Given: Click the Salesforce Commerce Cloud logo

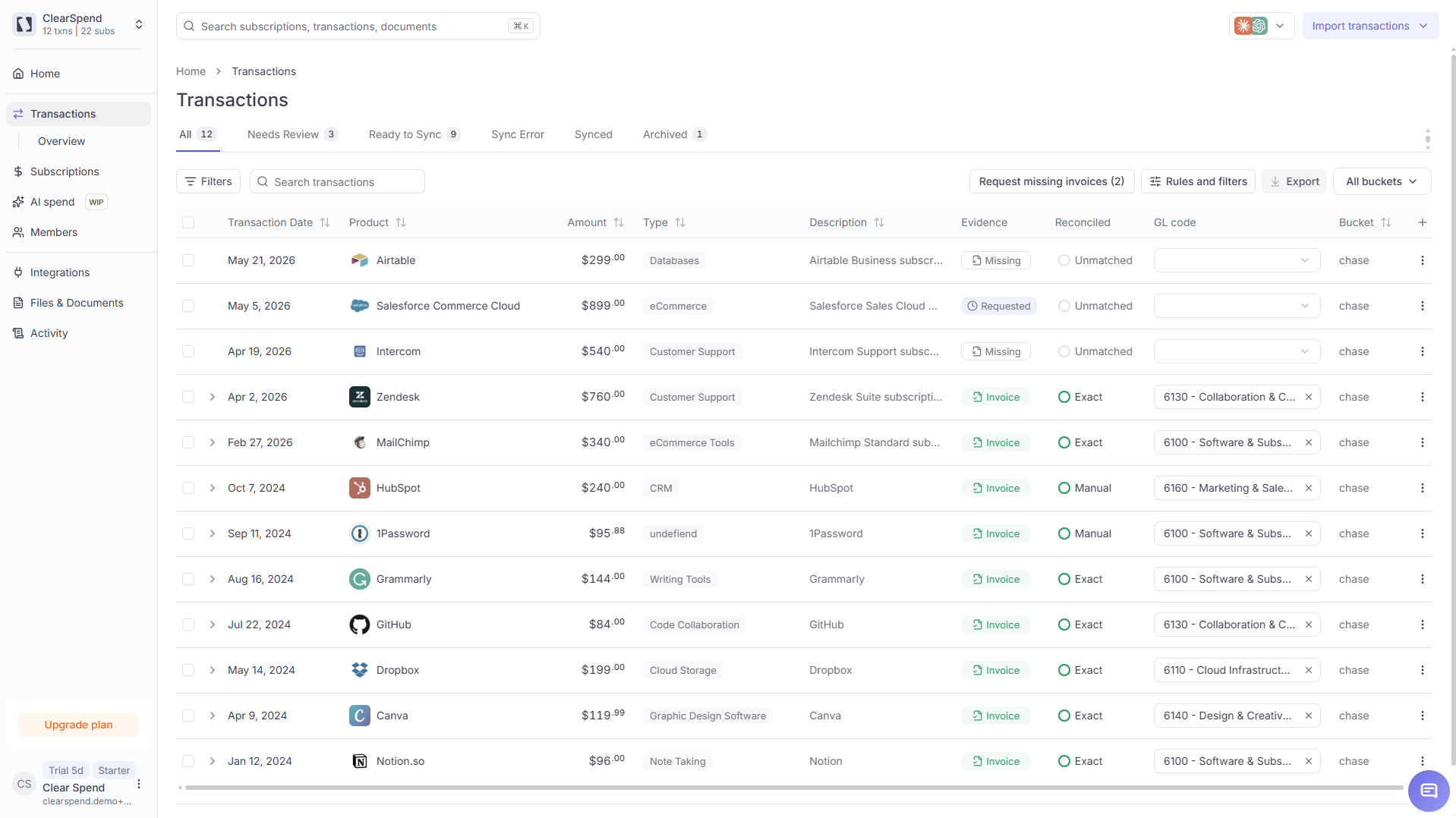Looking at the screenshot, I should pos(359,306).
